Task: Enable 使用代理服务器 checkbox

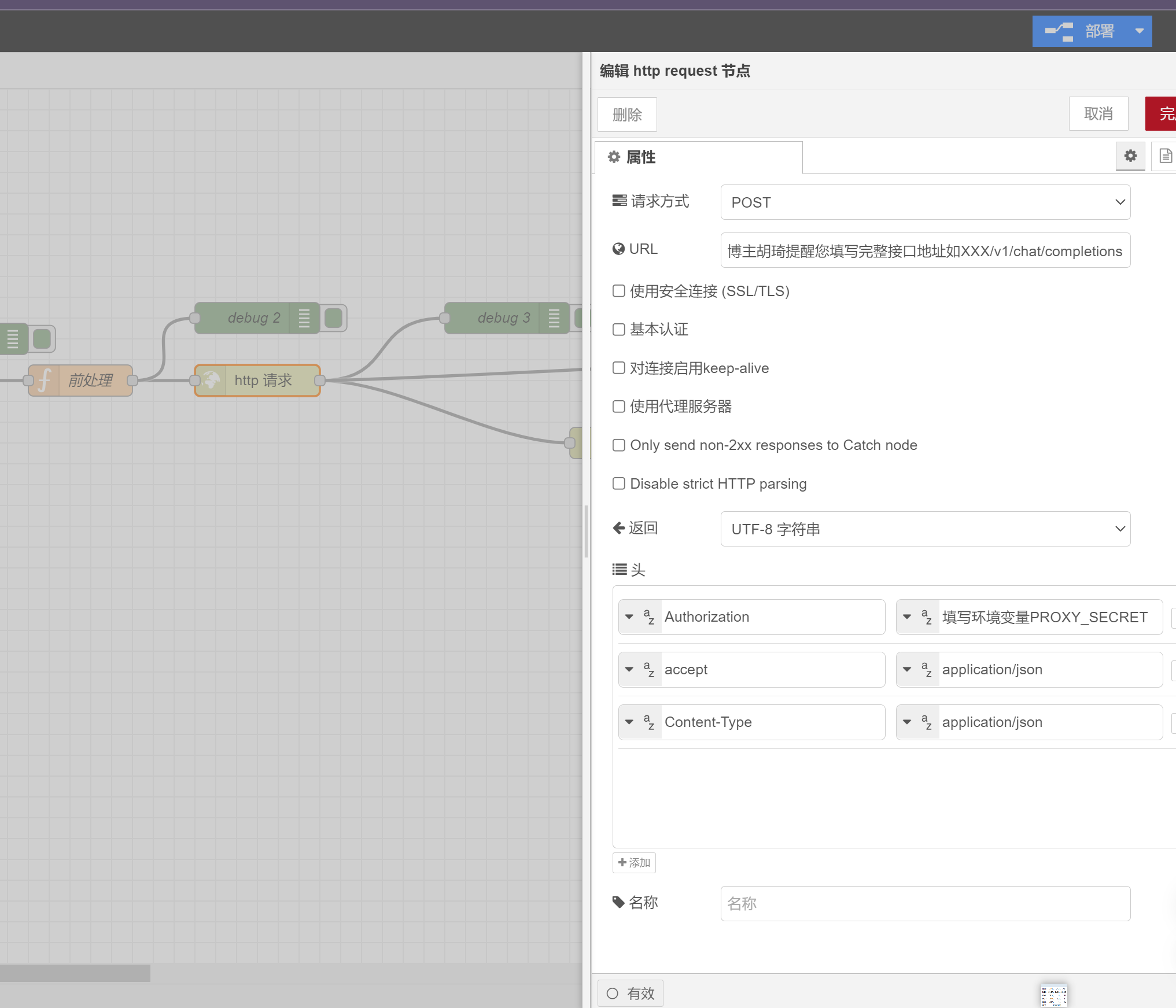Action: (x=619, y=407)
